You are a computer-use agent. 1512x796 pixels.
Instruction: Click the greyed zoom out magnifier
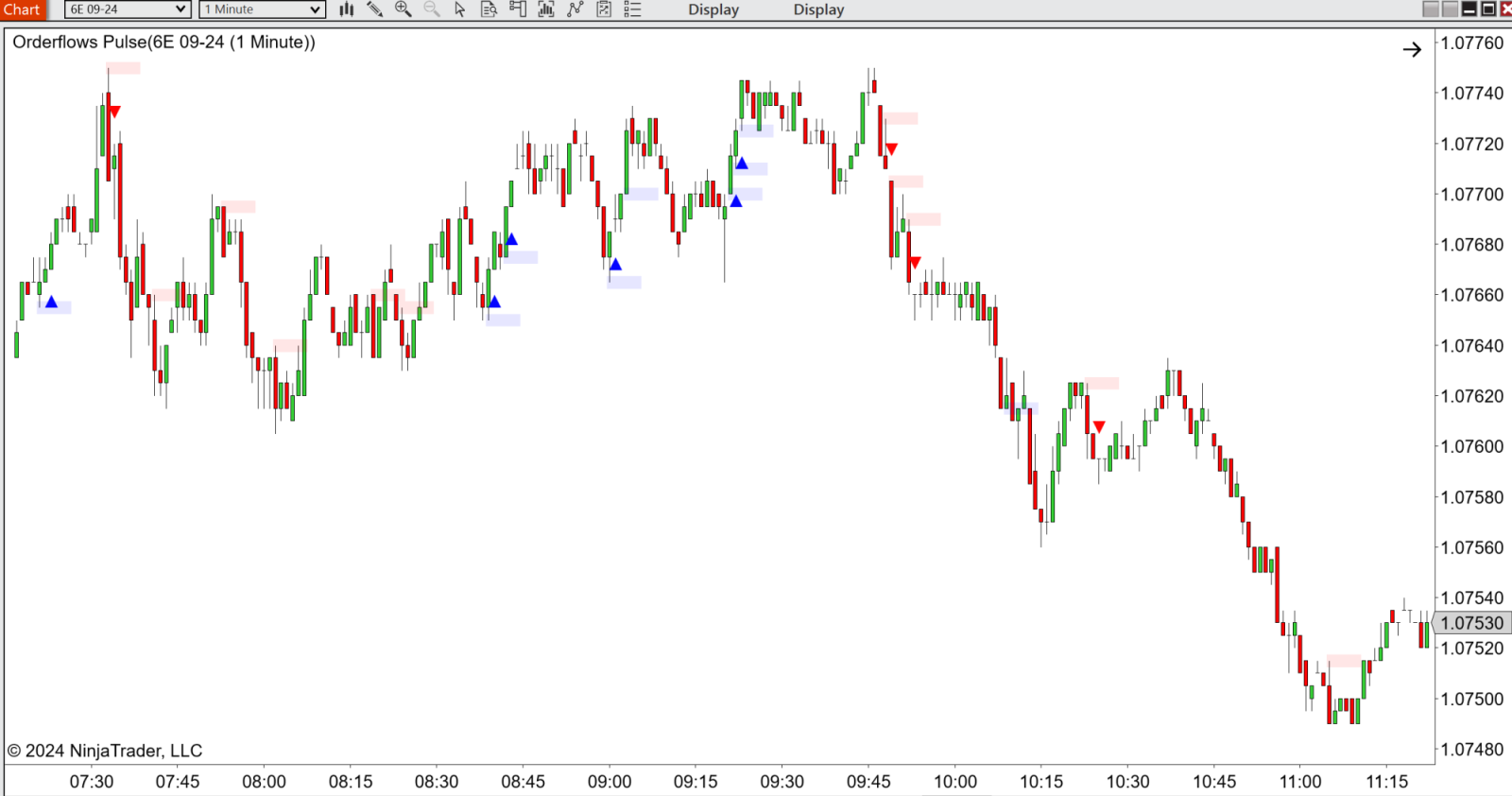tap(432, 9)
